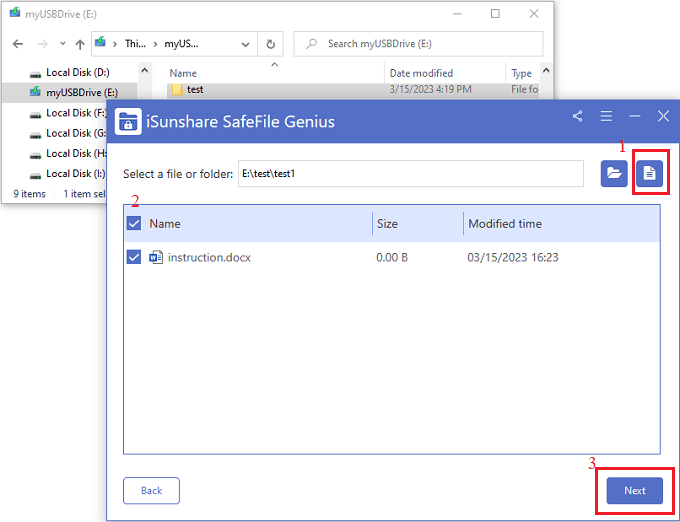Click the file path field showing E:\test\test1

point(411,174)
